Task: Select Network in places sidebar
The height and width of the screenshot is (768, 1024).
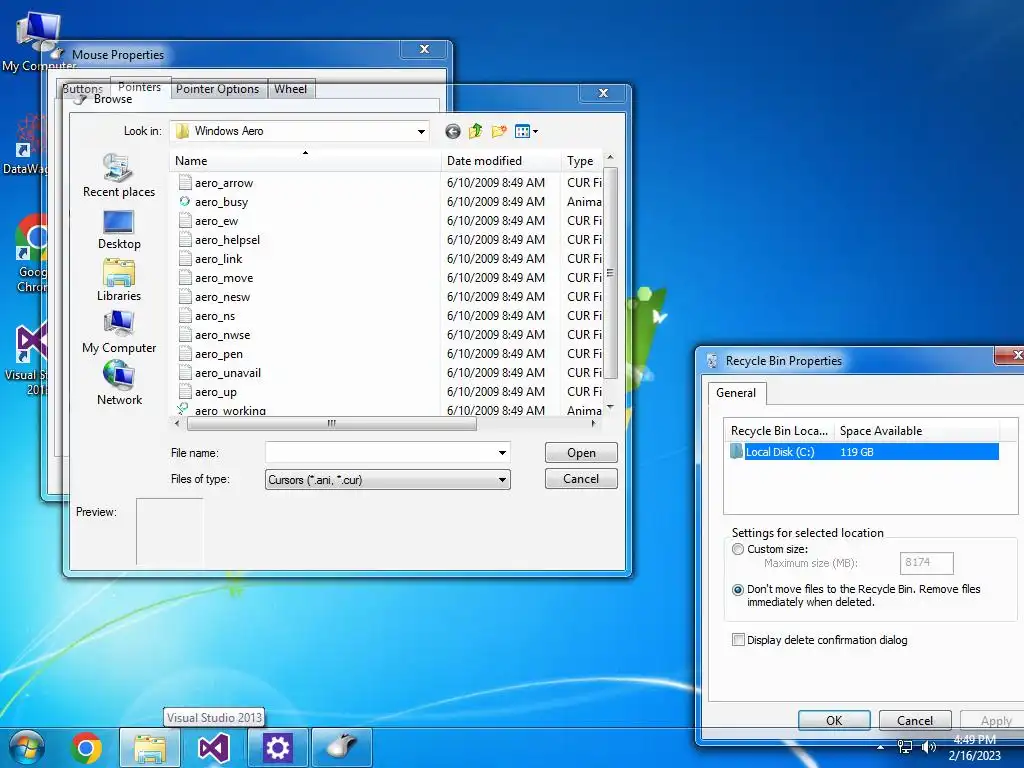Action: click(x=119, y=384)
